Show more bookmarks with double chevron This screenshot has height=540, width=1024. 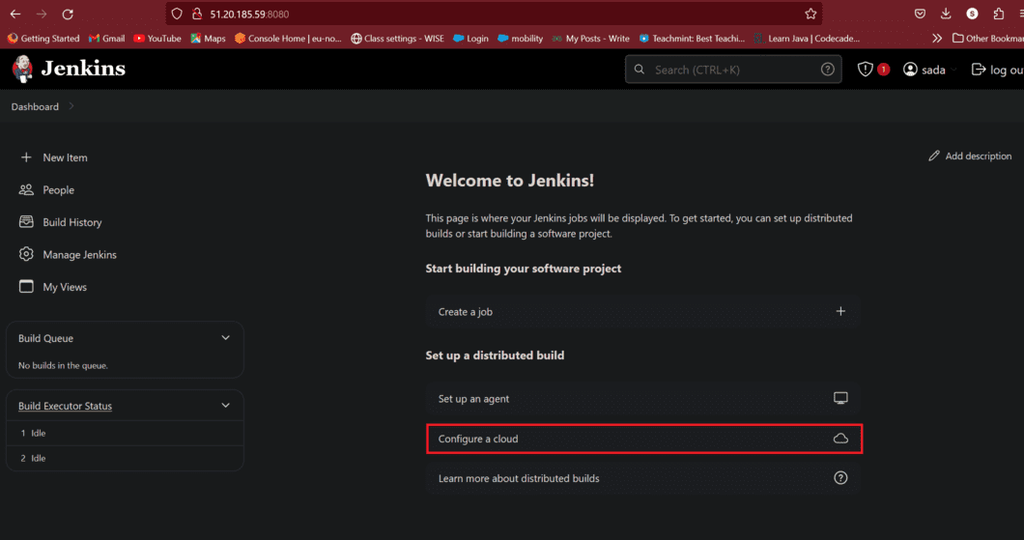click(x=937, y=39)
